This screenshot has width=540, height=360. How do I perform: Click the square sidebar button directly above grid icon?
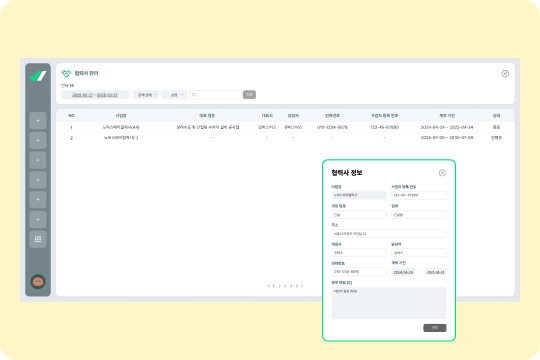38,219
